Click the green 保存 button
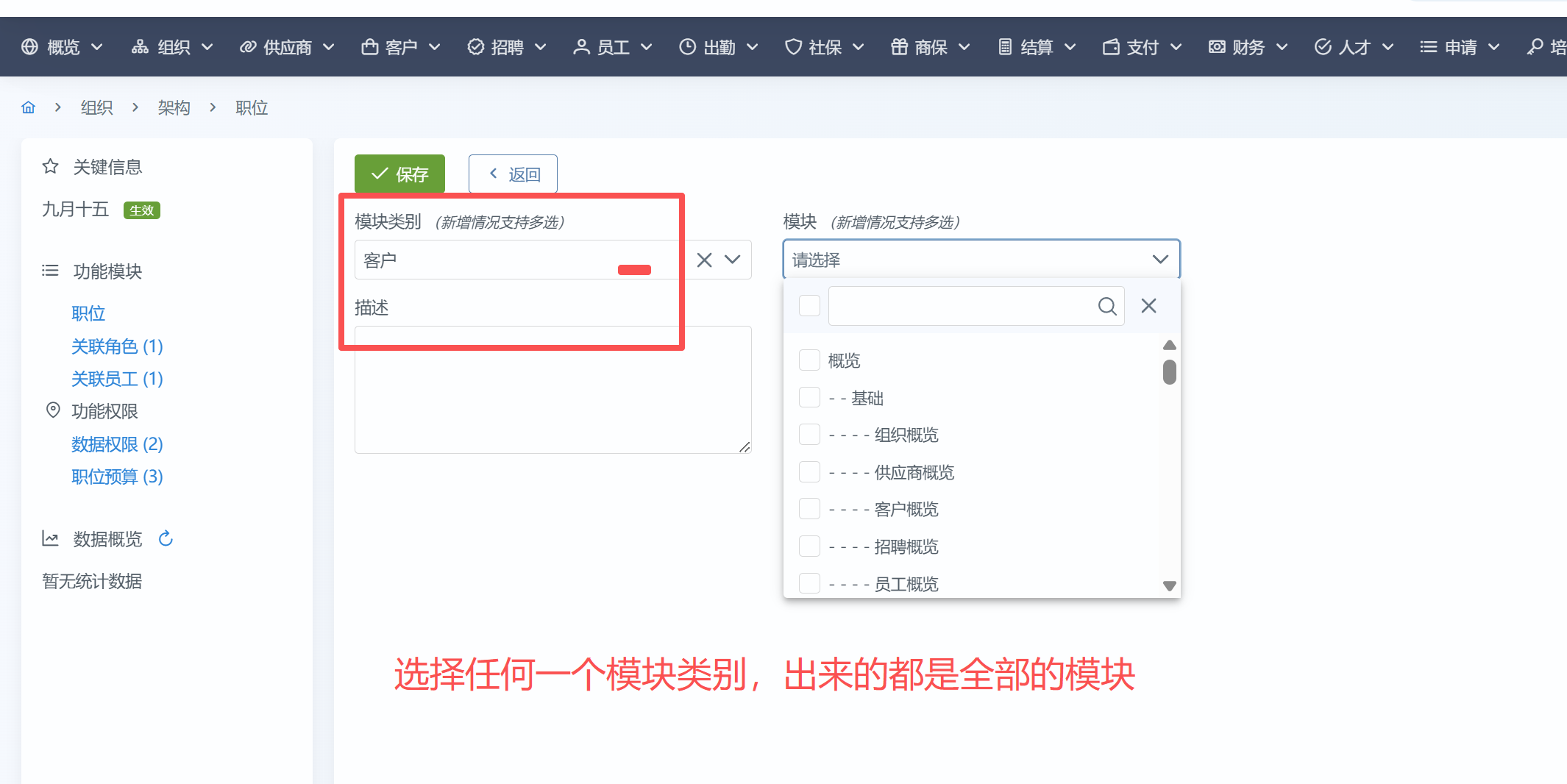 [x=399, y=174]
